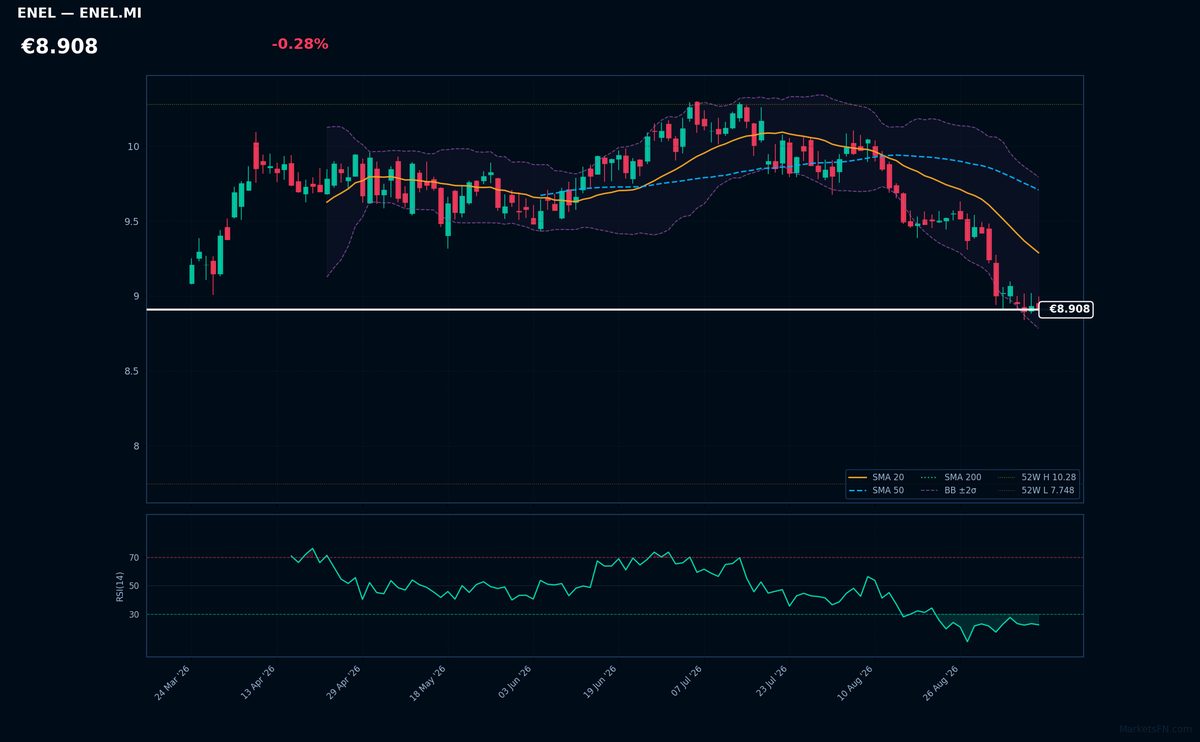This screenshot has height=742, width=1200.
Task: Click the "19 Jun '26" date label
Action: pyautogui.click(x=600, y=683)
